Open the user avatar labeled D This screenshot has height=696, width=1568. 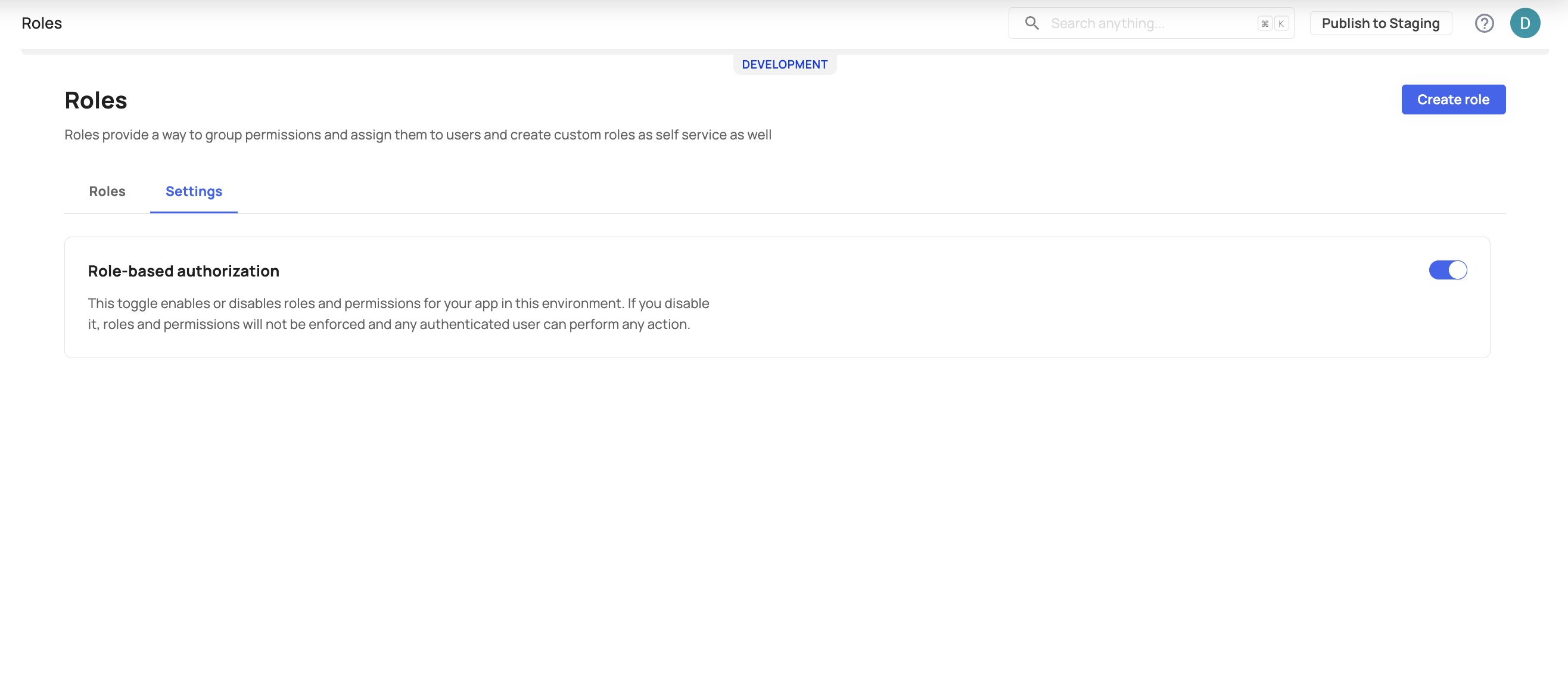click(x=1525, y=23)
